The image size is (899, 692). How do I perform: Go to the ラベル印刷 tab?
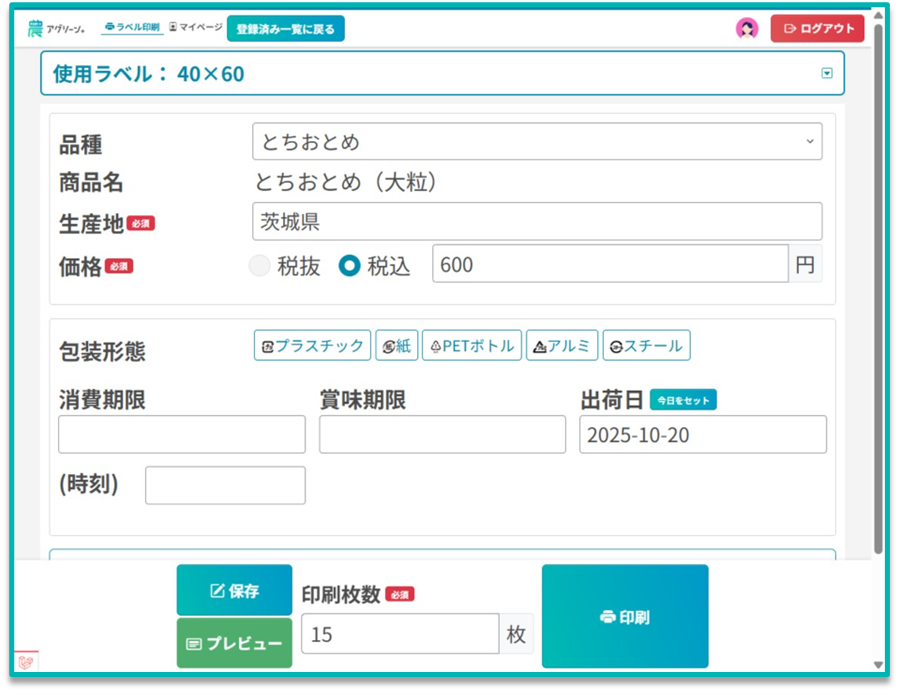tap(132, 27)
